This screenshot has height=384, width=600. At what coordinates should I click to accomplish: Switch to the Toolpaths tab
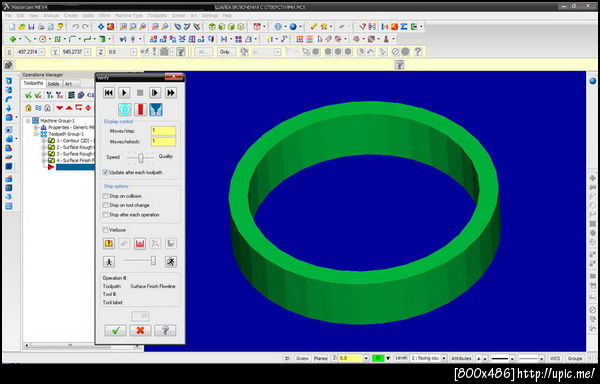pyautogui.click(x=33, y=83)
